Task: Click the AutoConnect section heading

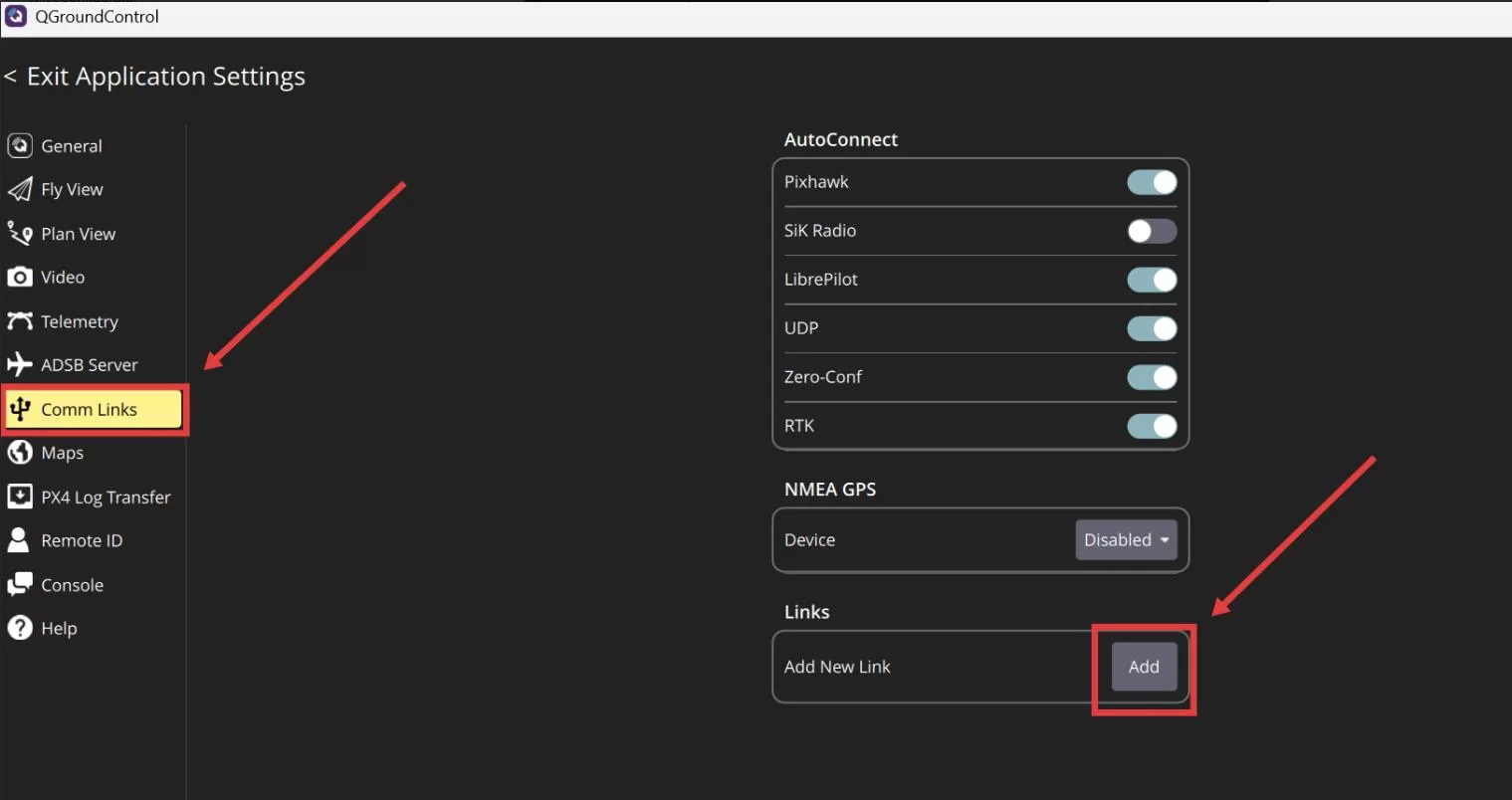Action: [x=841, y=140]
